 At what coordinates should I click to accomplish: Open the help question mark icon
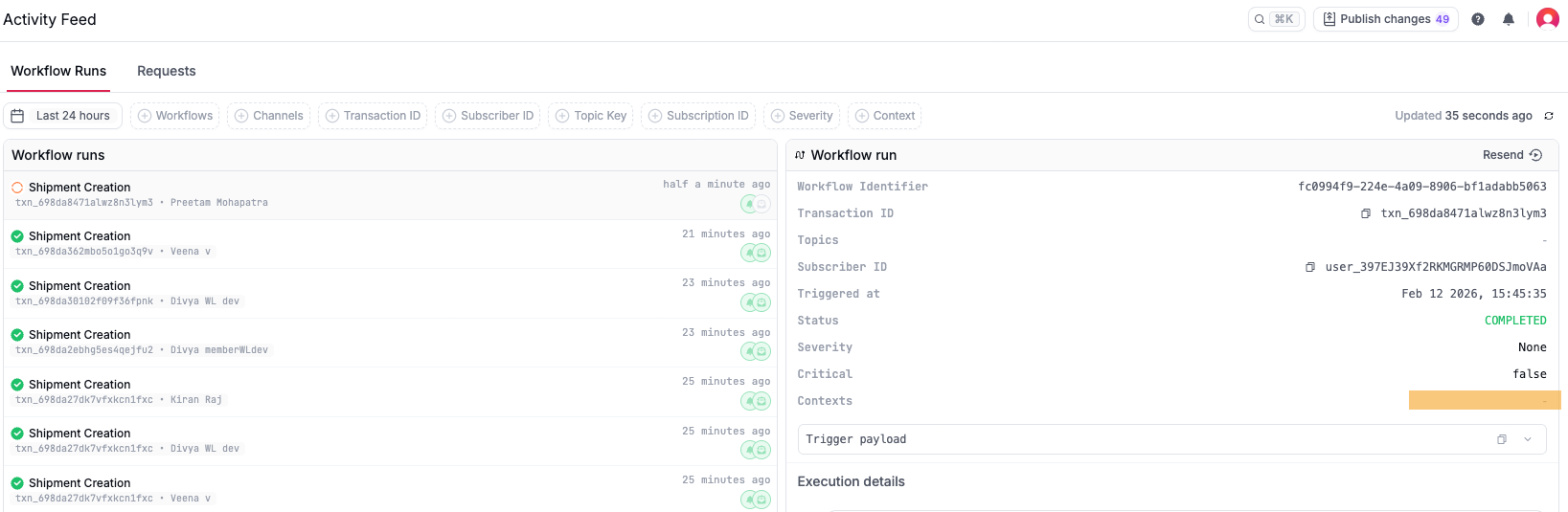tap(1478, 19)
